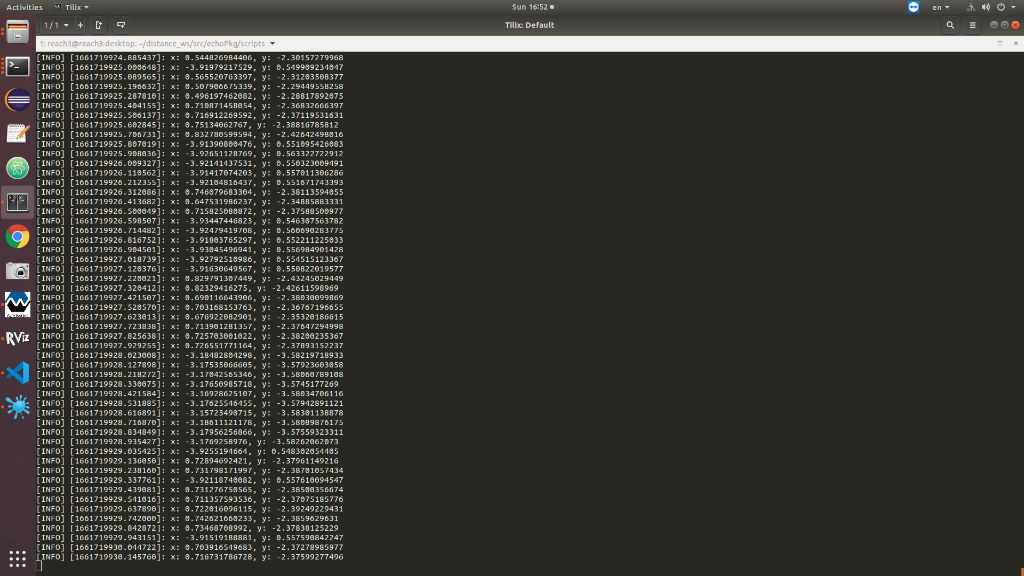Add terminal to the right icon
The image size is (1024, 576).
[x=99, y=25]
